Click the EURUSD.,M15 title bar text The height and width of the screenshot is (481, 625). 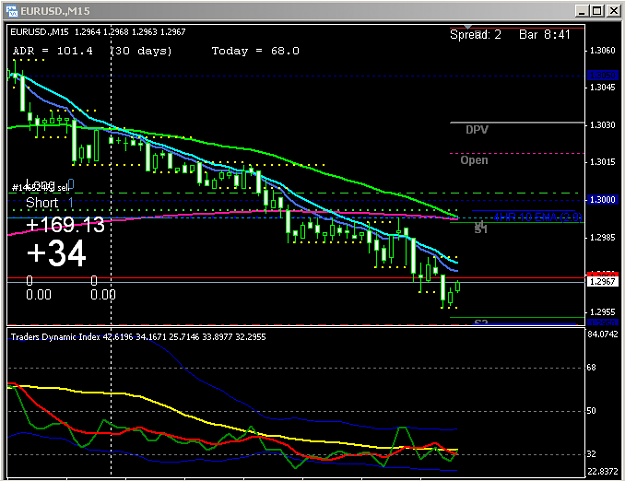pyautogui.click(x=55, y=11)
